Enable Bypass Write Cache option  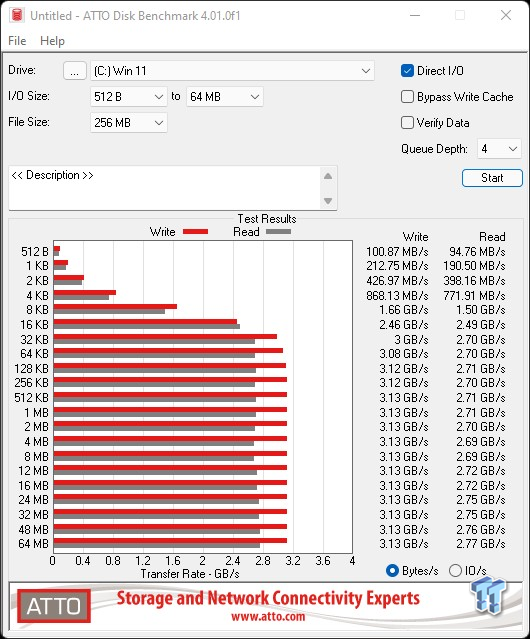click(x=407, y=97)
